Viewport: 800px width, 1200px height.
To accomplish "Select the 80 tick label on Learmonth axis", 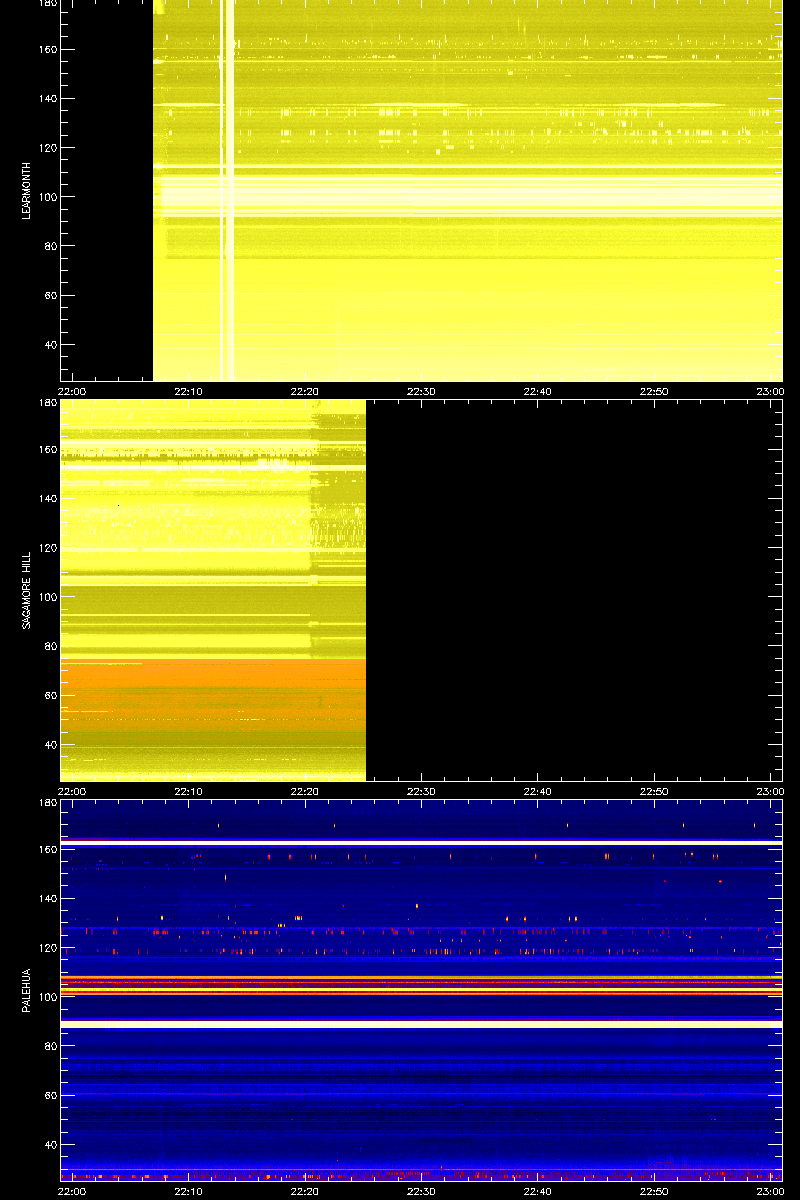I will pos(50,246).
